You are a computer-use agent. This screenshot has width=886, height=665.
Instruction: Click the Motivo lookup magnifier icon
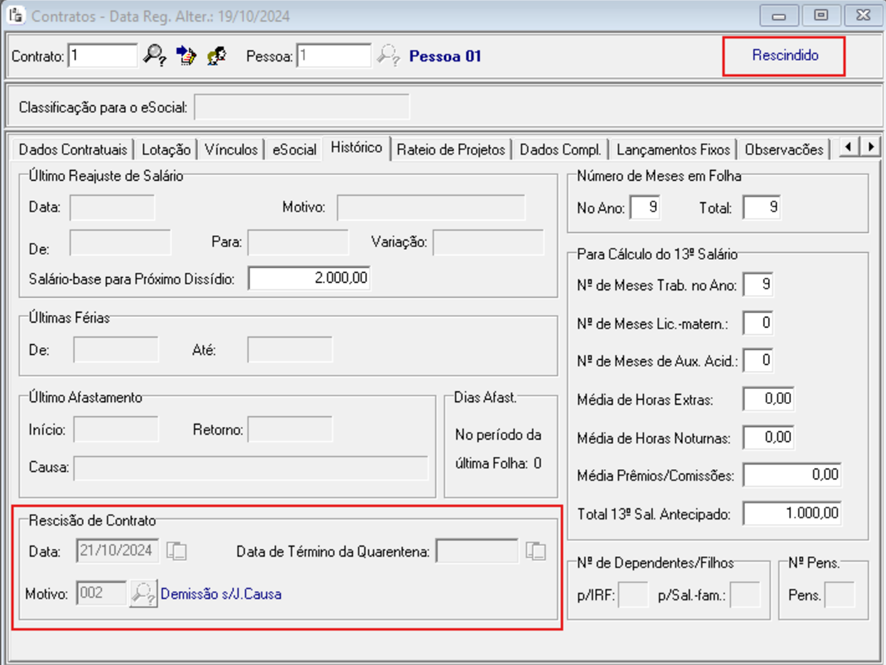point(144,594)
